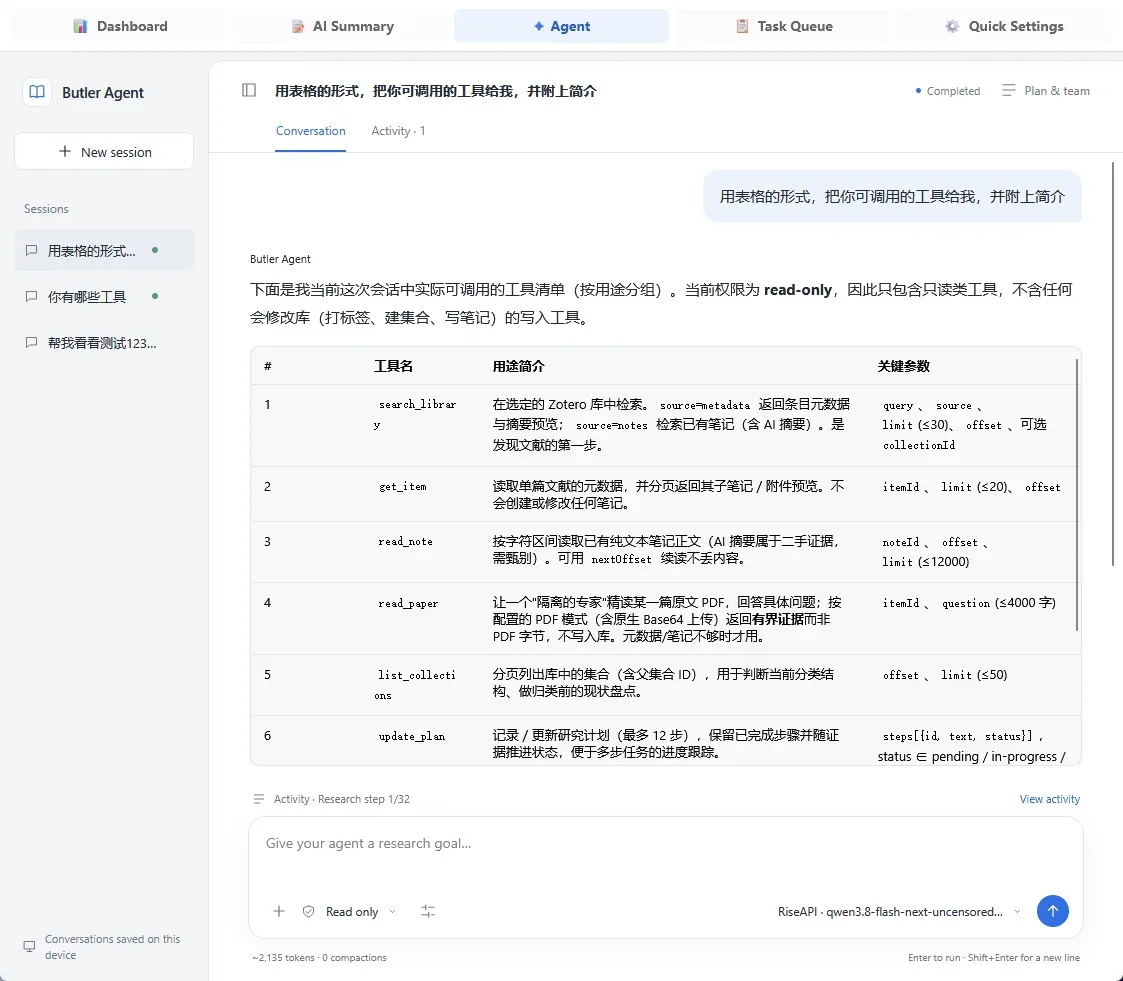Click the View activity link
The width and height of the screenshot is (1123, 981).
[1049, 799]
